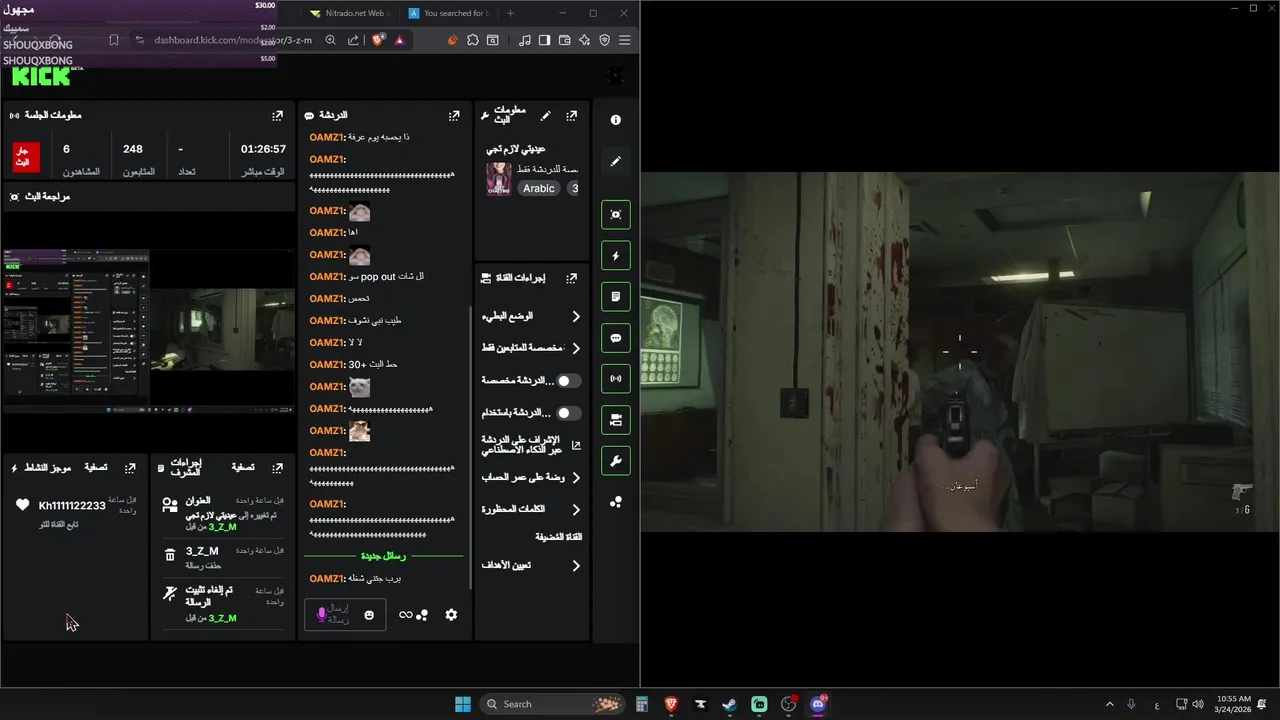This screenshot has height=720, width=1280.
Task: Open Brave Shields icon in address bar
Action: point(379,40)
